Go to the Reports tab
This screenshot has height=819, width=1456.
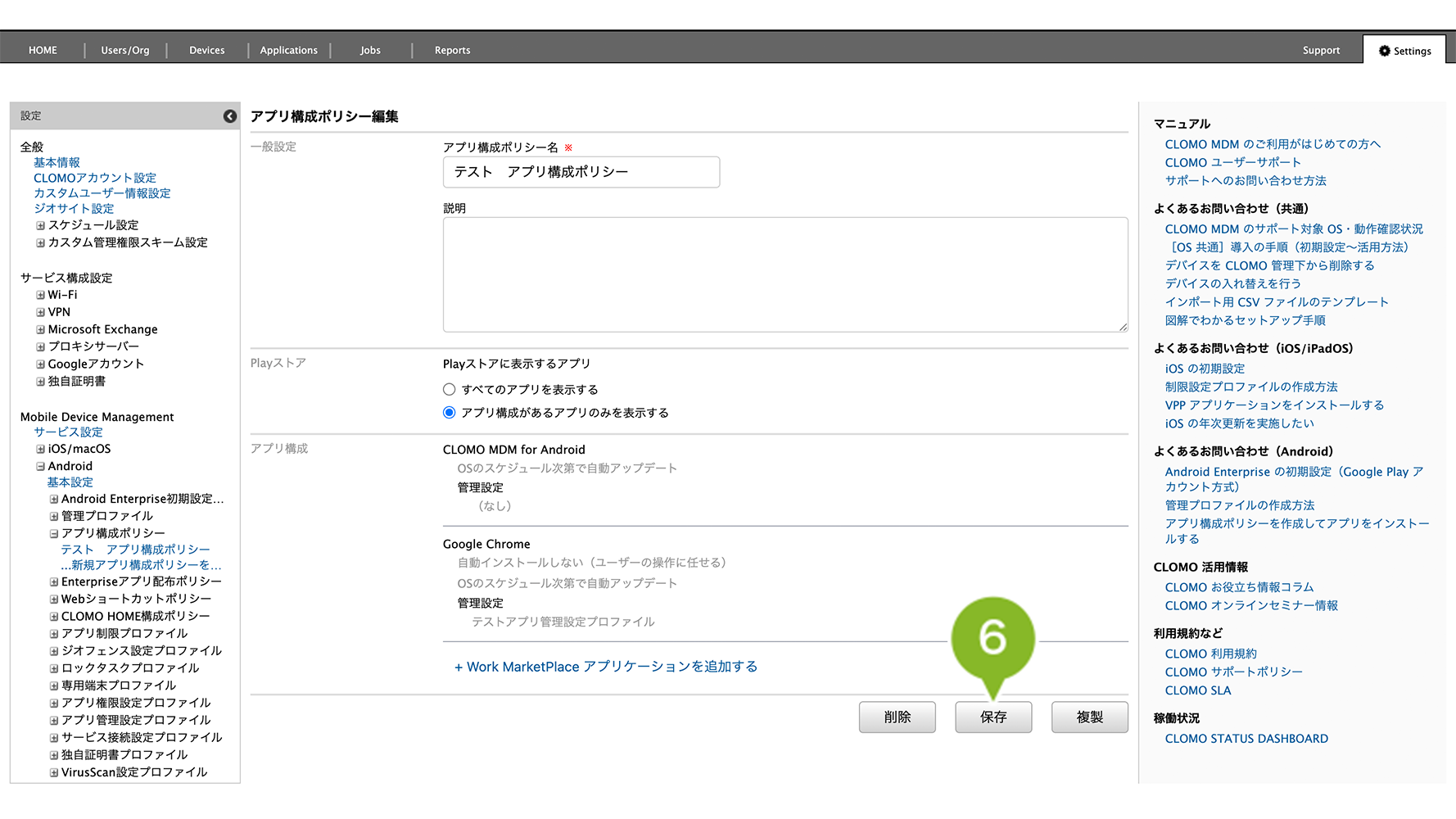(x=452, y=51)
